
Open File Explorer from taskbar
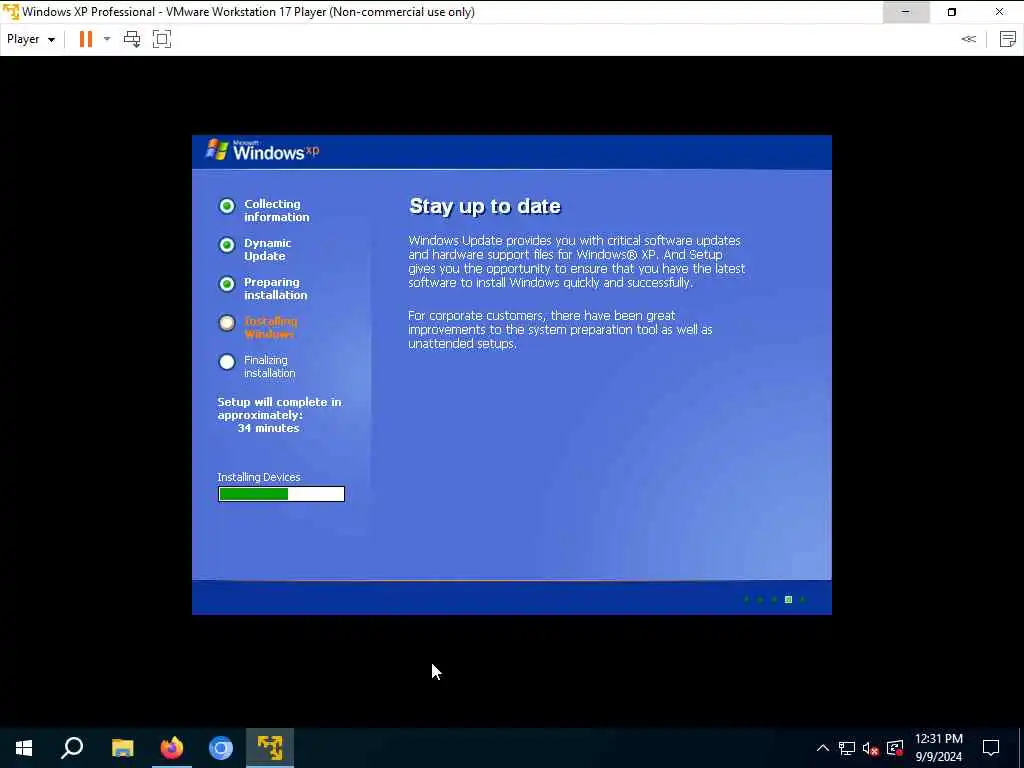[123, 748]
